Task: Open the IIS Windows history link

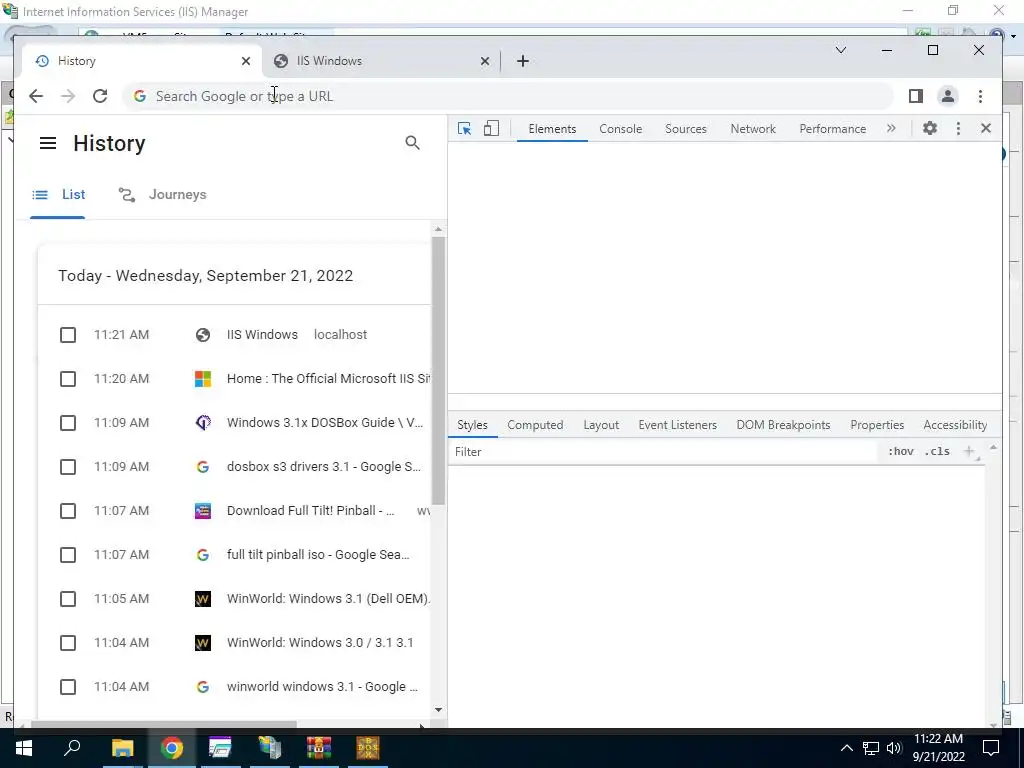Action: click(262, 334)
